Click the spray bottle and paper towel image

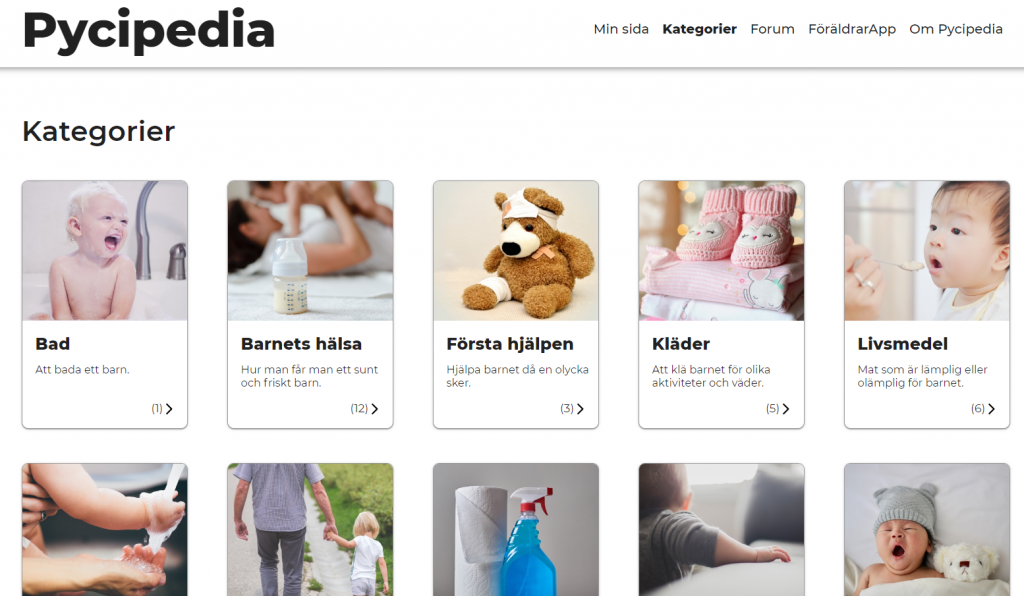pyautogui.click(x=516, y=529)
